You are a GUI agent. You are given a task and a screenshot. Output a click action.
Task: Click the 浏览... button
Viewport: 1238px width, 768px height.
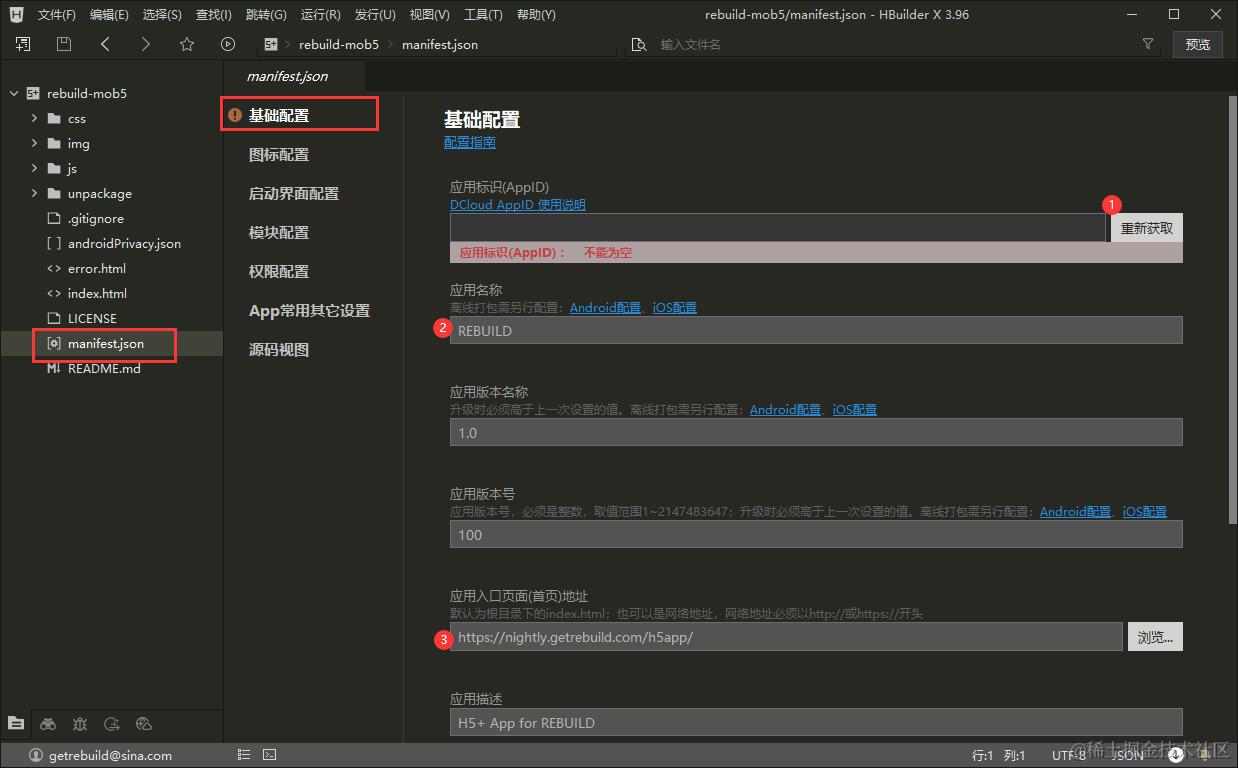tap(1155, 637)
